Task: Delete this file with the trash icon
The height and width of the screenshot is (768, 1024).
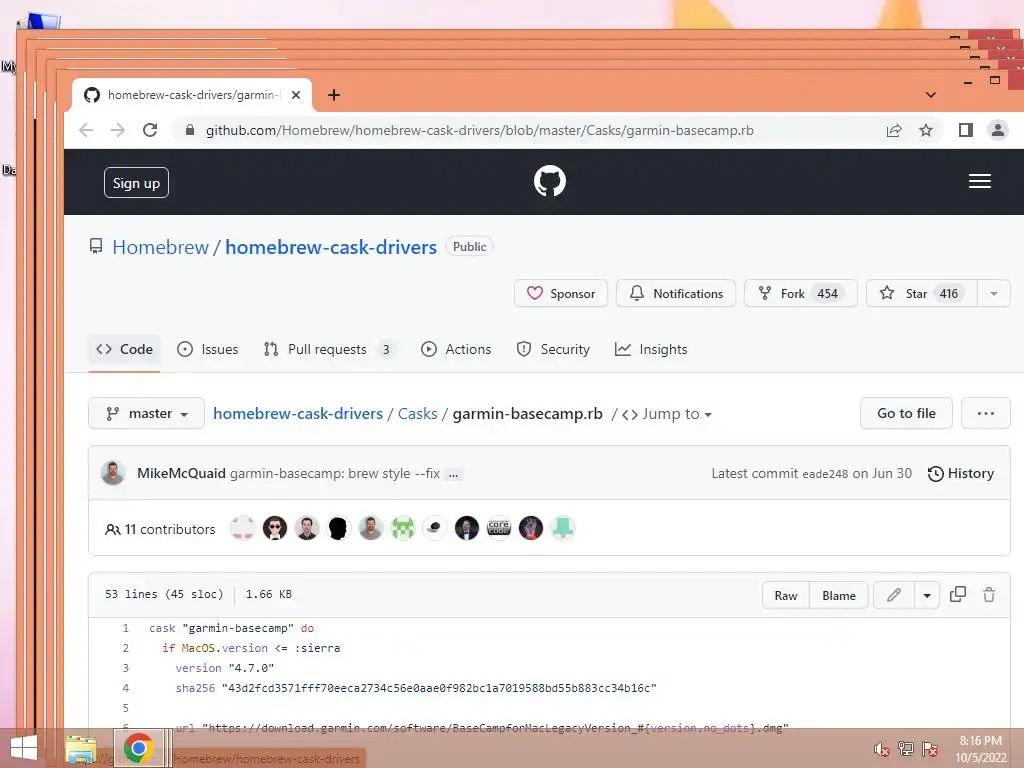Action: pyautogui.click(x=989, y=594)
